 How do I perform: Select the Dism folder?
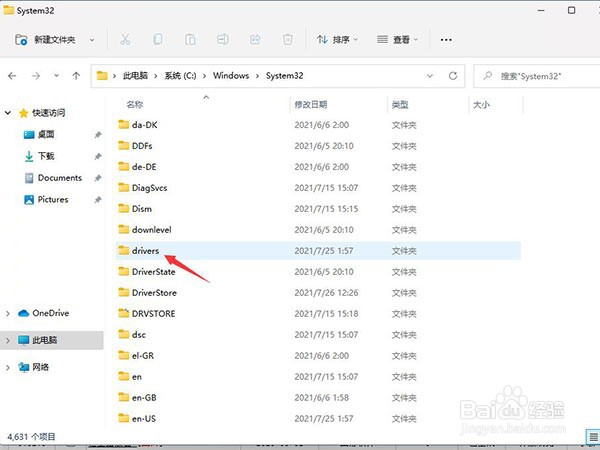click(x=318, y=209)
